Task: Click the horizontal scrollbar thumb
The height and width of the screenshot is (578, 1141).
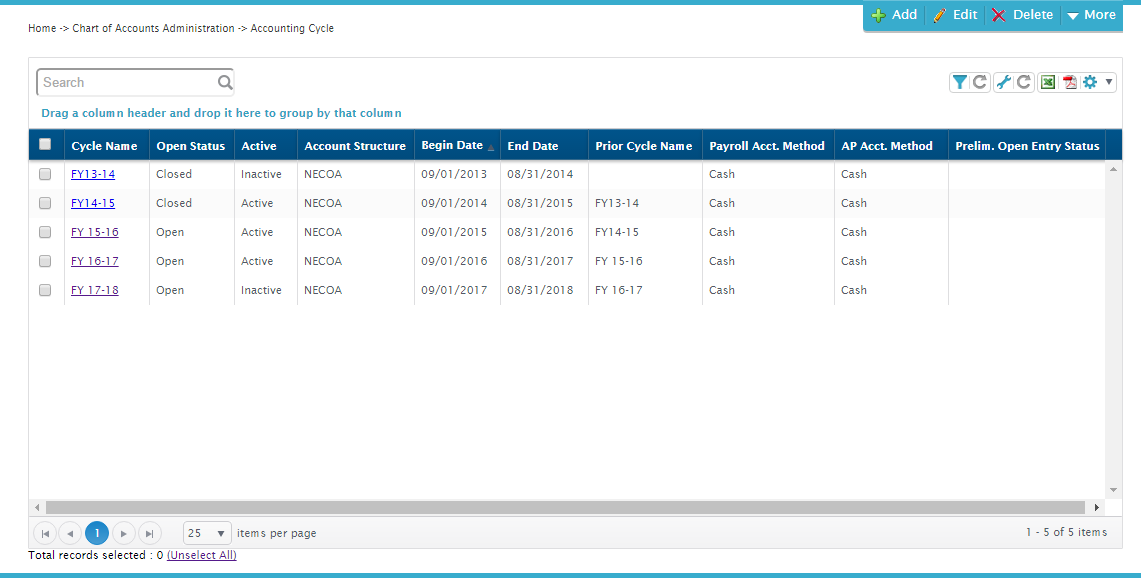Action: pyautogui.click(x=565, y=507)
